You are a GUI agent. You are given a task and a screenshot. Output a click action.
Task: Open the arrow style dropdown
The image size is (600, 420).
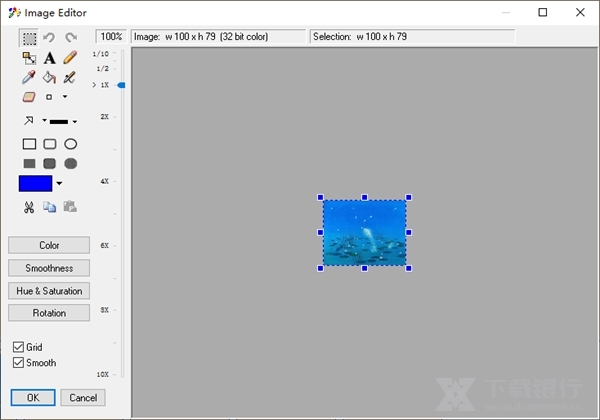[44, 120]
